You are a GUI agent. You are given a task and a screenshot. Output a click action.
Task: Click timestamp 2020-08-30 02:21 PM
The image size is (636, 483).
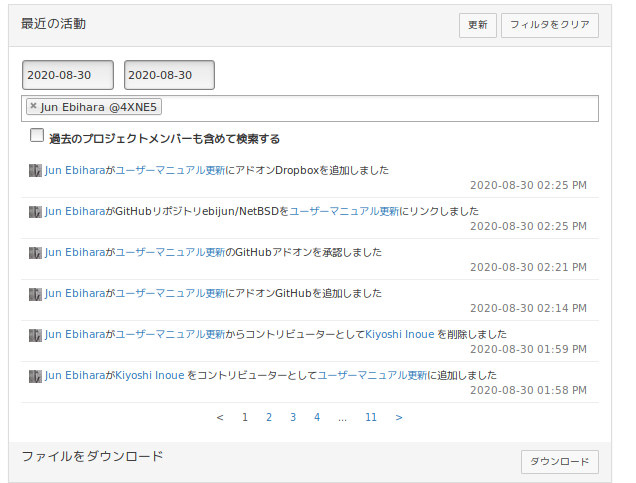pyautogui.click(x=528, y=267)
